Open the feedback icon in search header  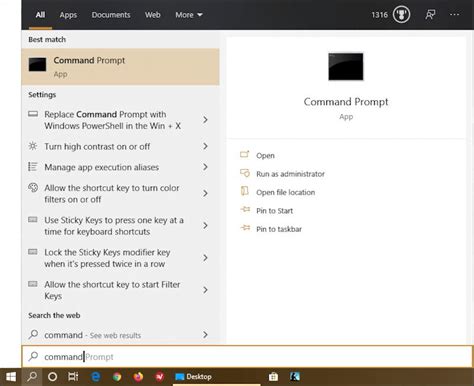click(x=430, y=15)
